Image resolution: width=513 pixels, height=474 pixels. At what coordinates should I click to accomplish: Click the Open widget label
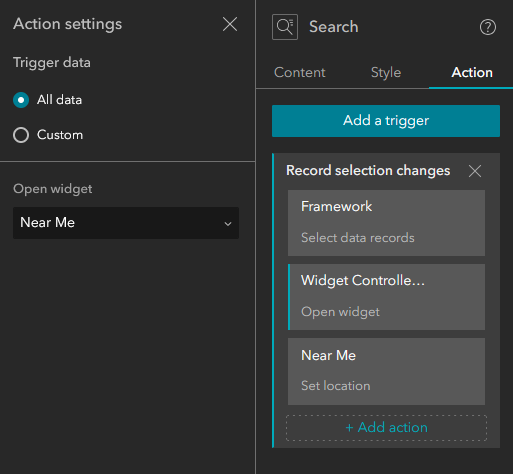(x=53, y=189)
